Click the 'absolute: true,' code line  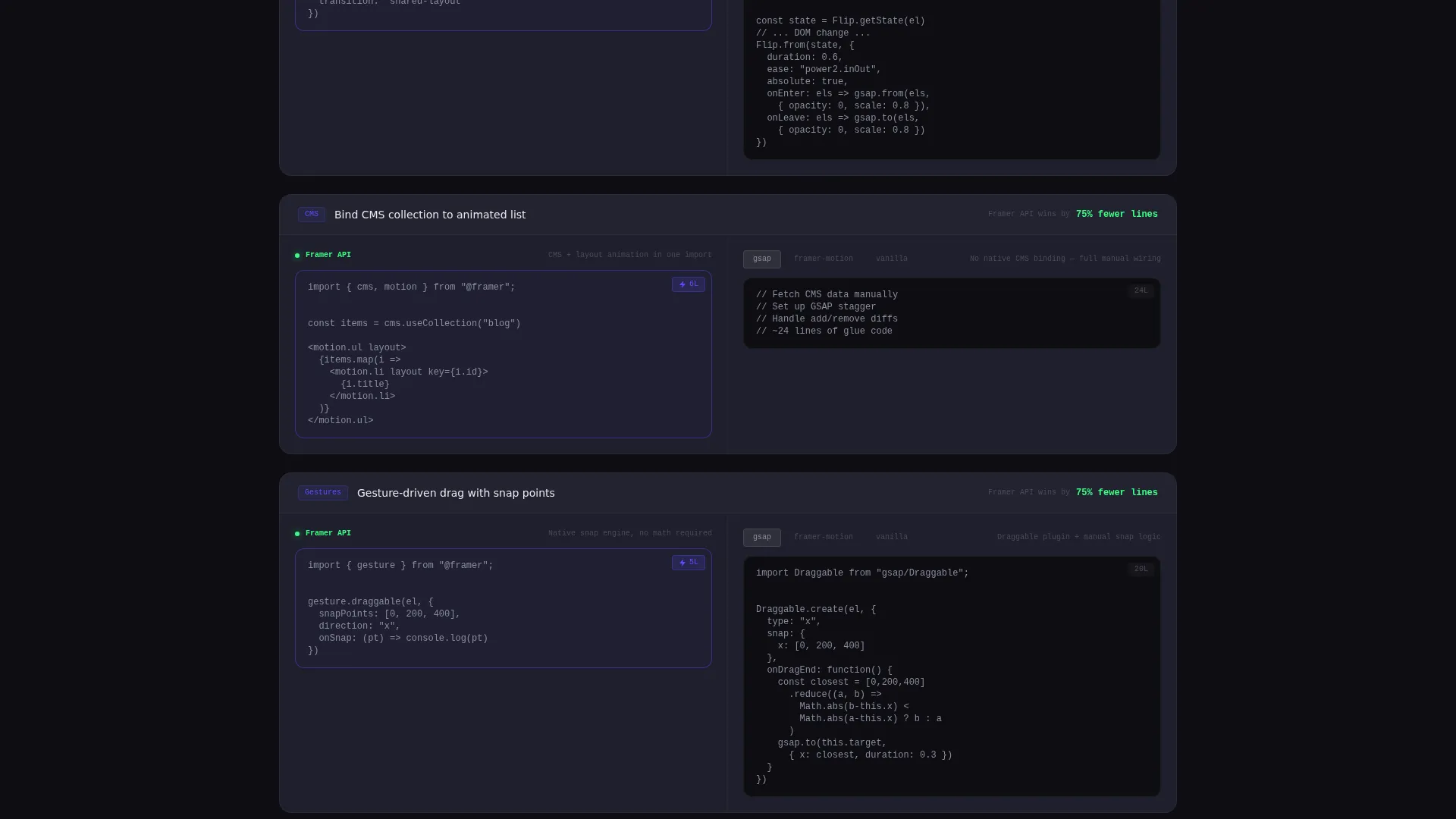808,82
